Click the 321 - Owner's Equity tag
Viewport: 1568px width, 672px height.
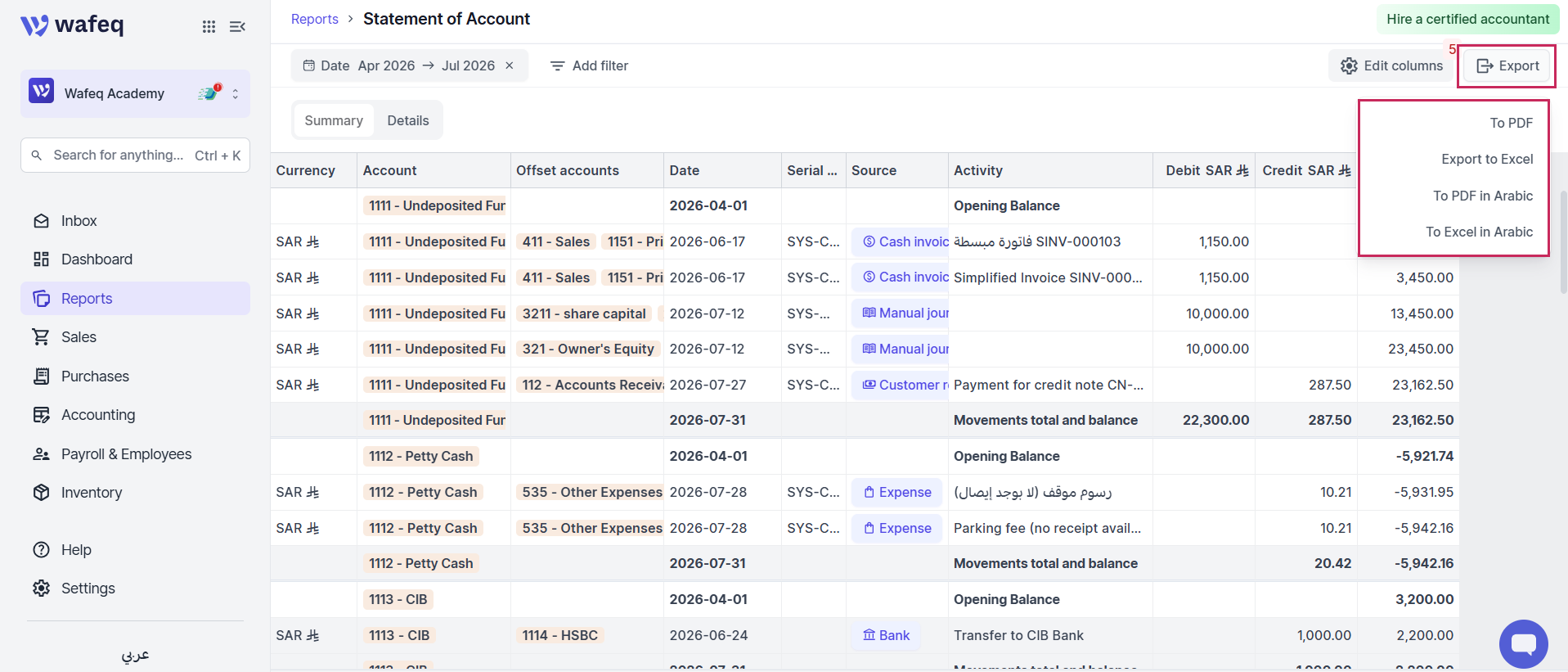click(588, 349)
